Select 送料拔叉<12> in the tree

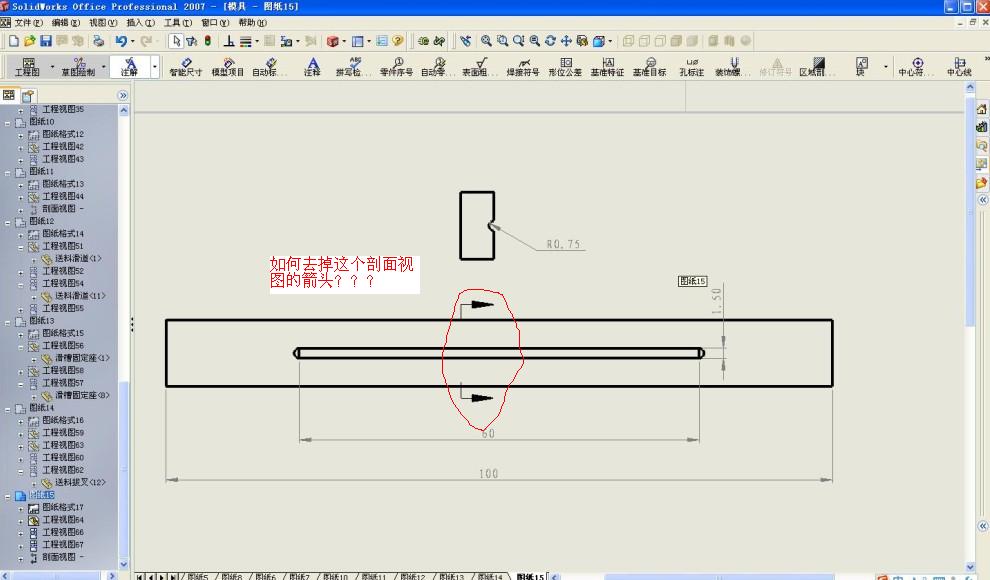tap(80, 483)
